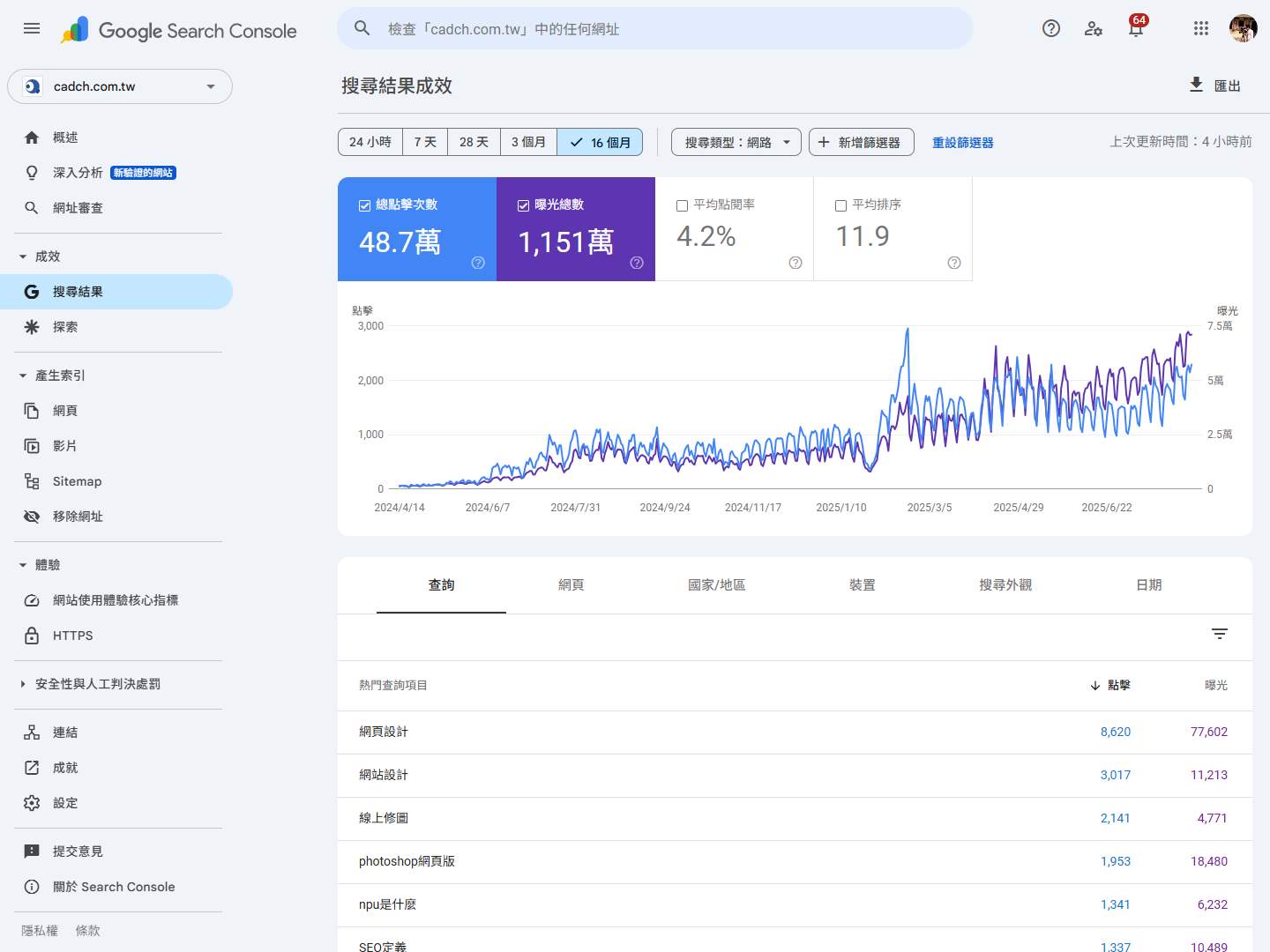This screenshot has width=1270, height=952.
Task: Open 成就 achievements icon
Action: 32,768
